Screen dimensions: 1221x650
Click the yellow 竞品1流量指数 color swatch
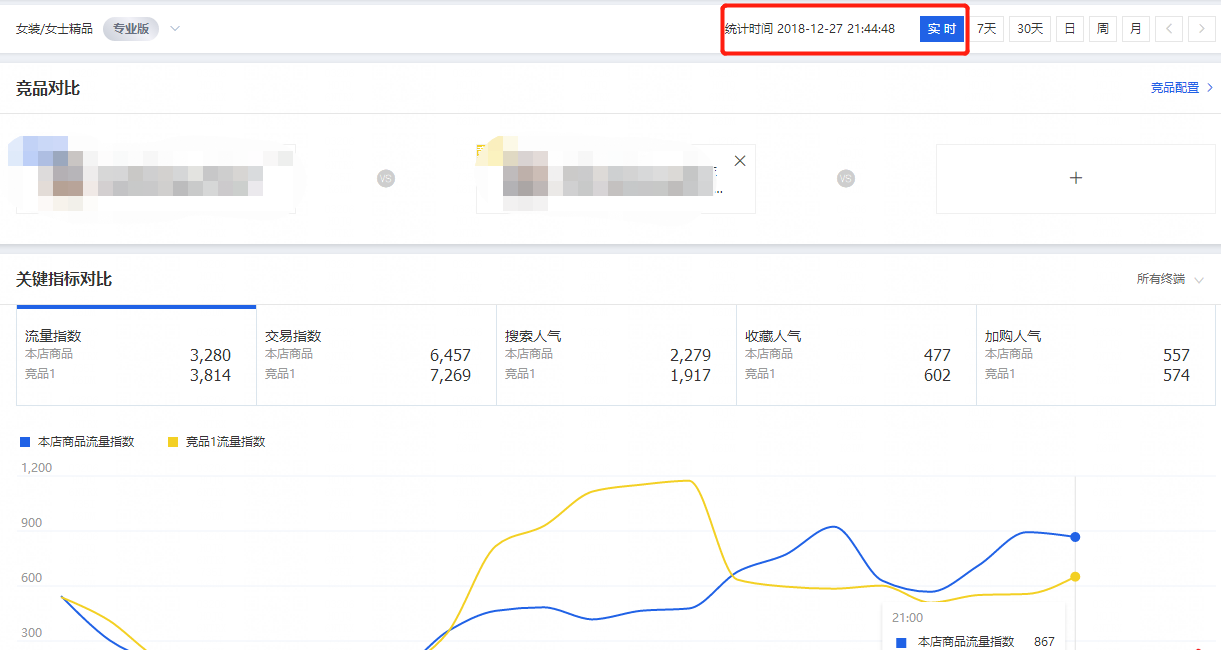pyautogui.click(x=171, y=440)
